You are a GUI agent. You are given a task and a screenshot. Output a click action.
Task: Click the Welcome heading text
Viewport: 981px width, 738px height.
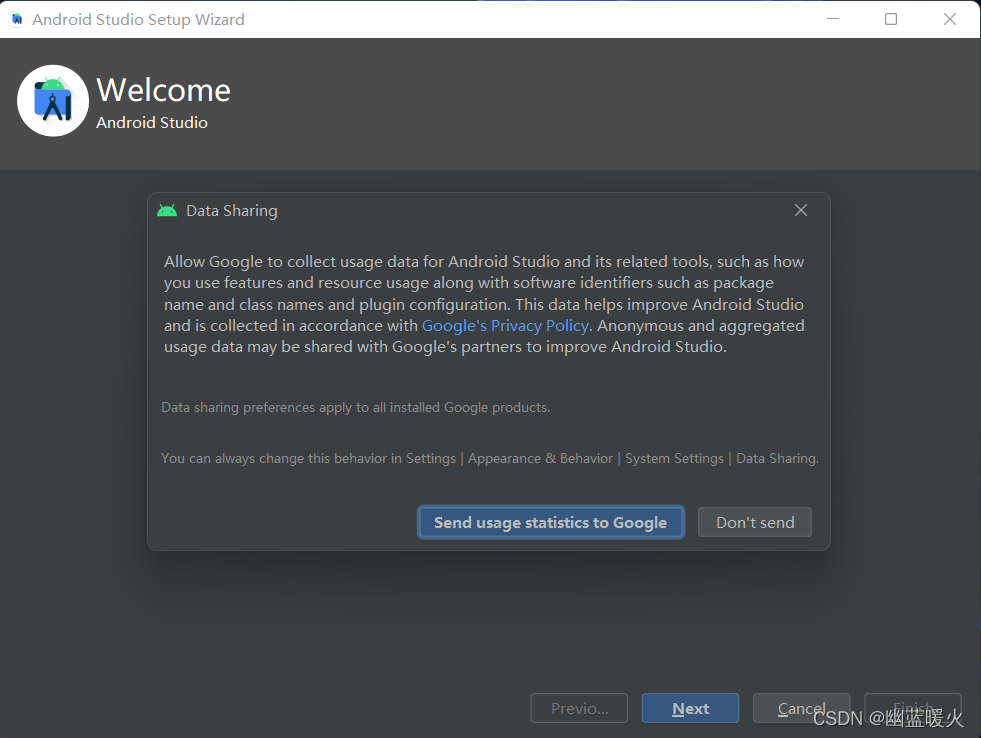pyautogui.click(x=163, y=90)
